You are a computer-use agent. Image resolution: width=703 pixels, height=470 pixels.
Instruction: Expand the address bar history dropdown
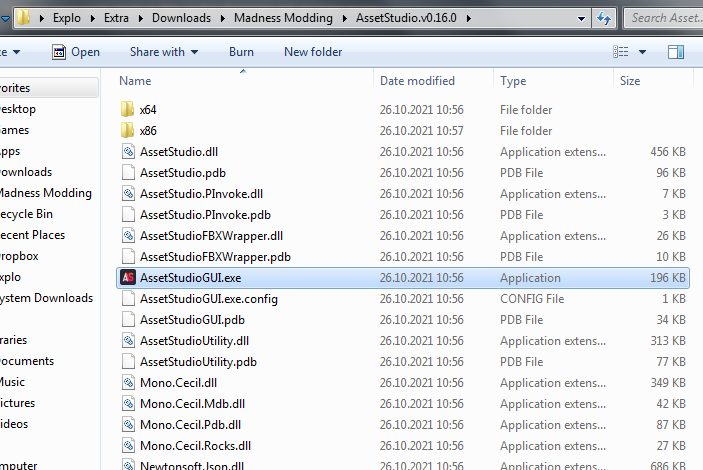[x=578, y=18]
